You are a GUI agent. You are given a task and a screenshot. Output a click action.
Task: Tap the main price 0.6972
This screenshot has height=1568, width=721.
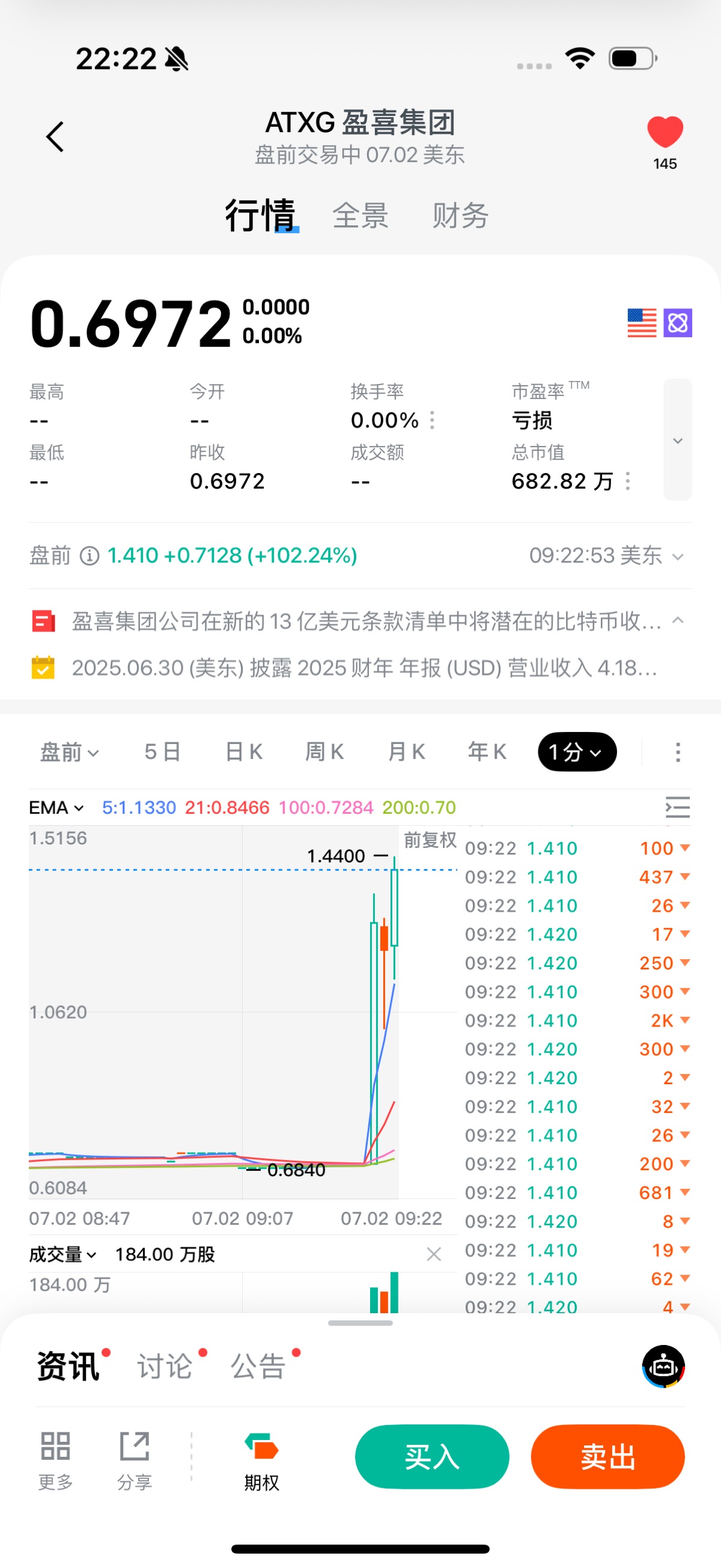click(131, 323)
